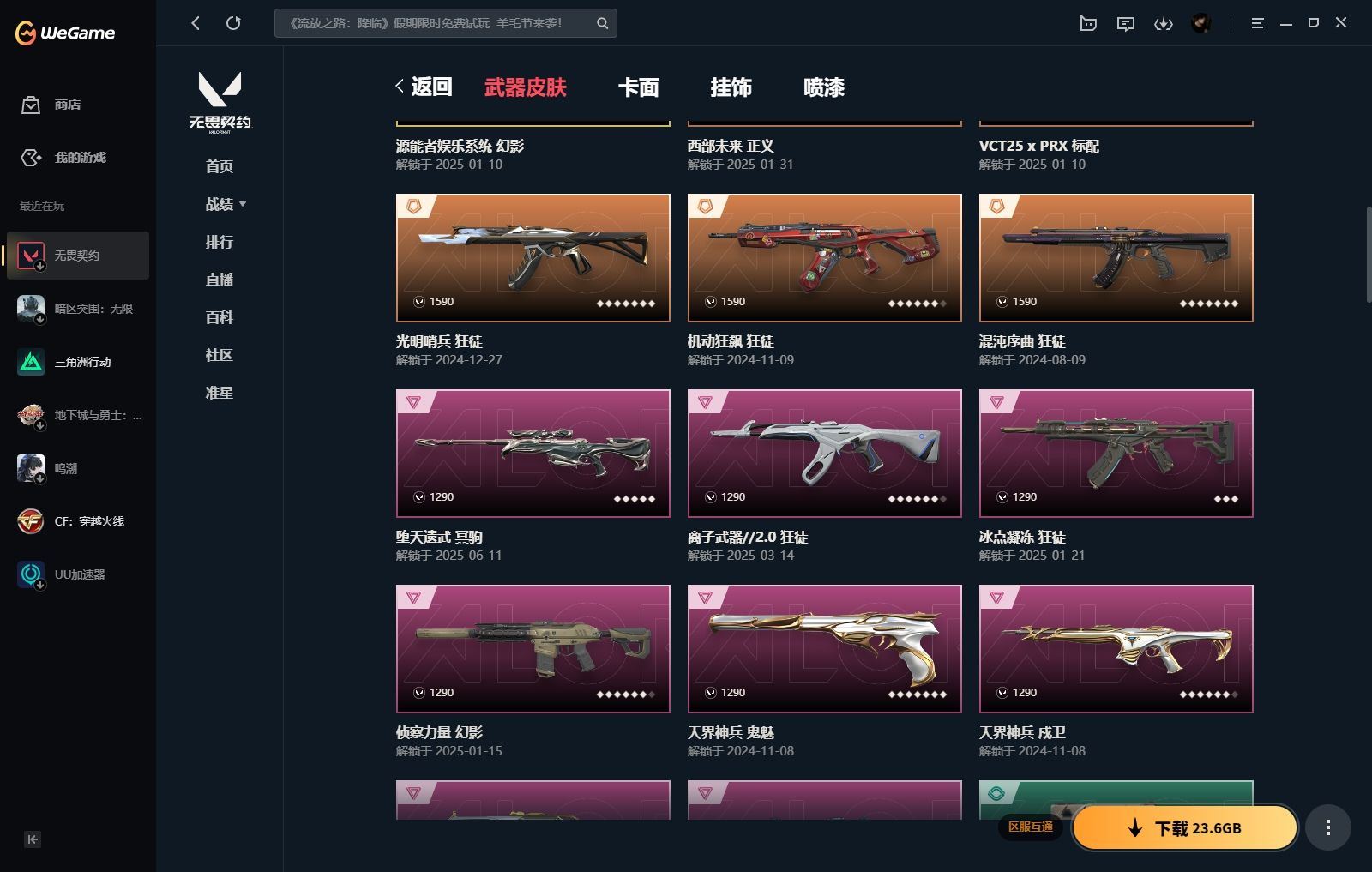The image size is (1372, 872).
Task: Click the search magnifier icon
Action: 602,23
